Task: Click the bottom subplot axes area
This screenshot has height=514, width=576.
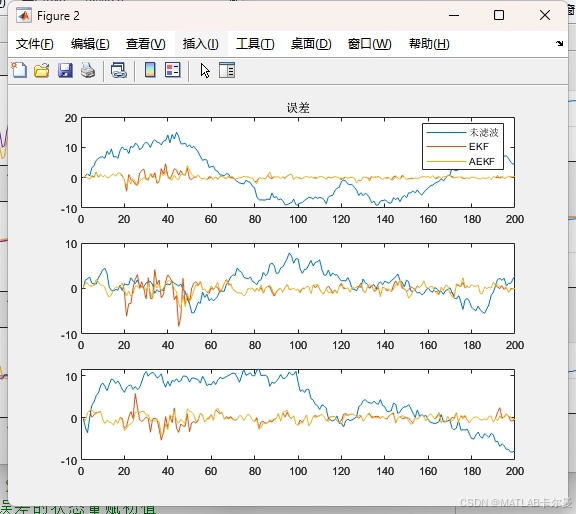Action: coord(298,414)
